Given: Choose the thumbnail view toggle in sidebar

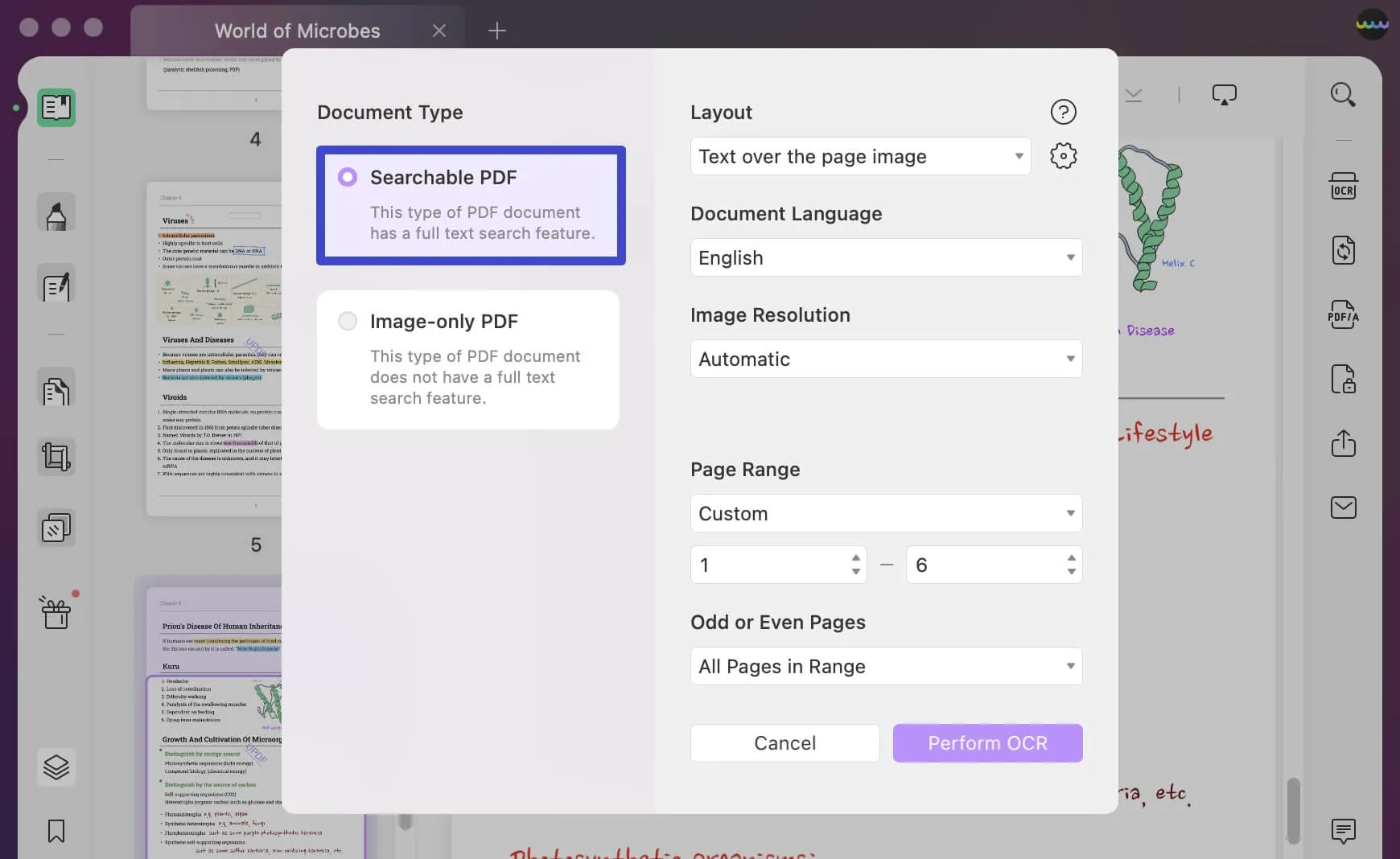Looking at the screenshot, I should (x=56, y=107).
